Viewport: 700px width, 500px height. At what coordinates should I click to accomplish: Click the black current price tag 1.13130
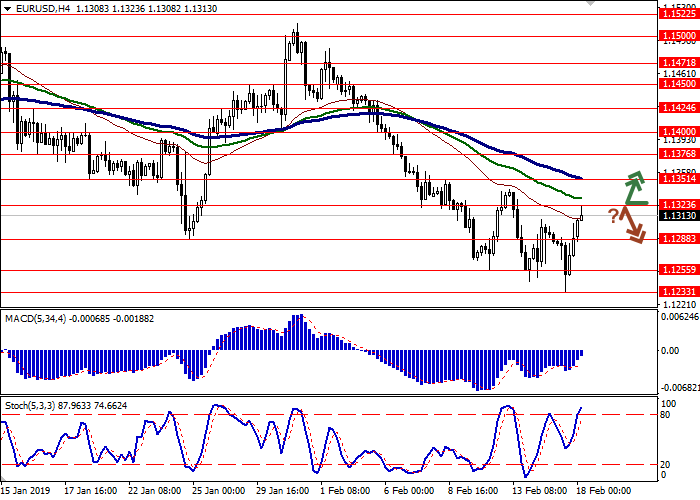(x=677, y=215)
